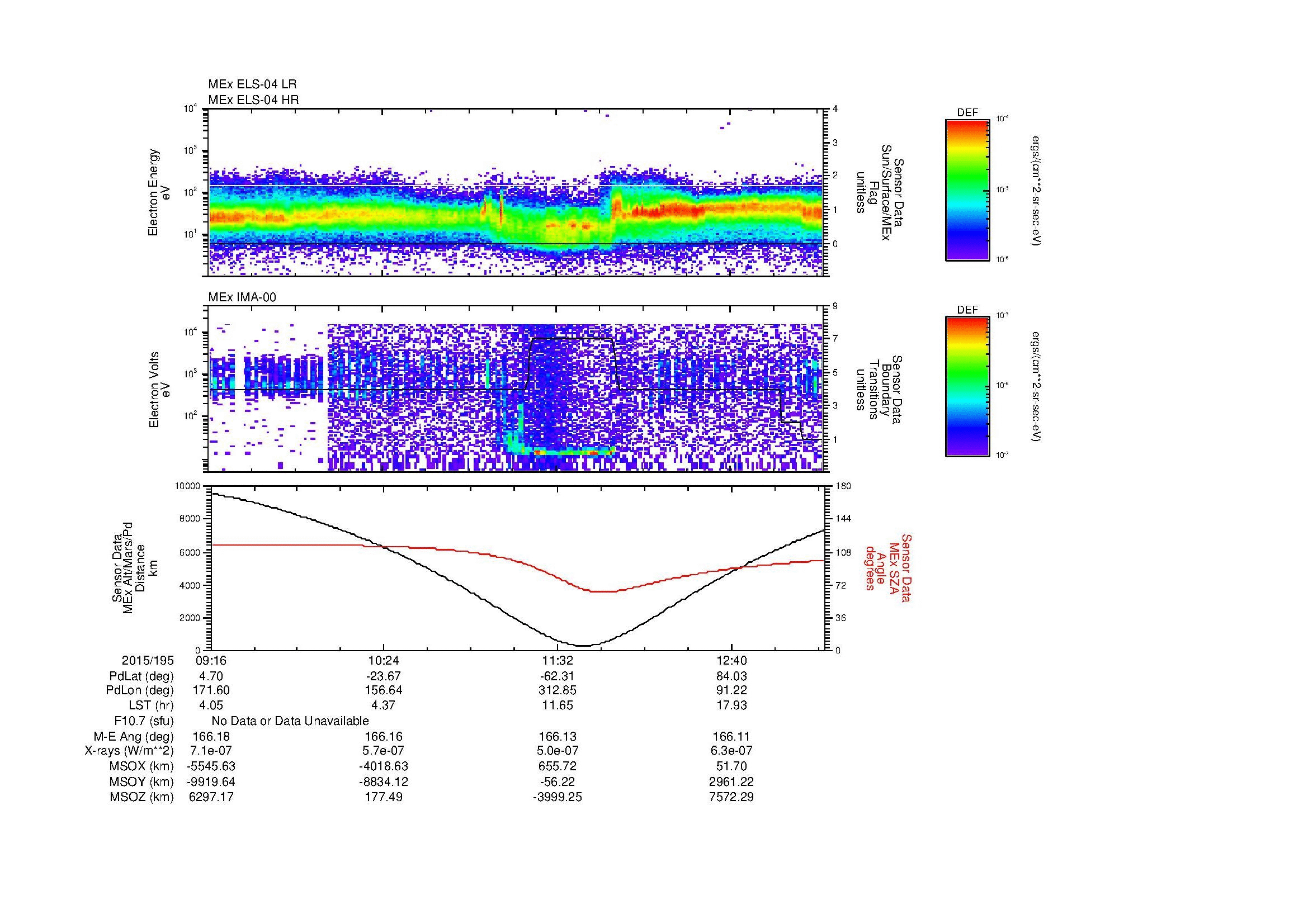The image size is (1308, 924).
Task: Click the PdLat value '-62.31'
Action: 558,676
